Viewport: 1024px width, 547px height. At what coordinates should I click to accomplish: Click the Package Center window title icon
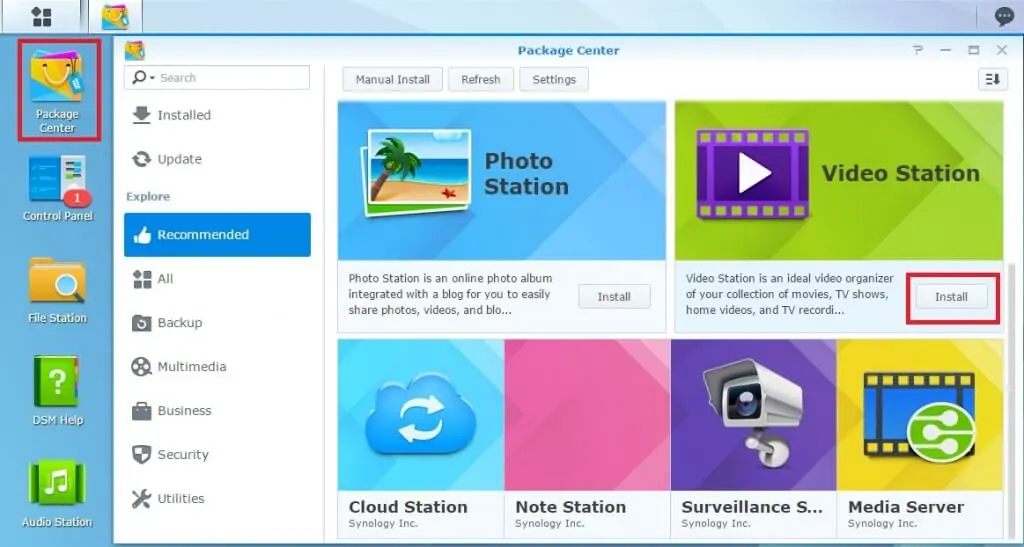[x=134, y=50]
